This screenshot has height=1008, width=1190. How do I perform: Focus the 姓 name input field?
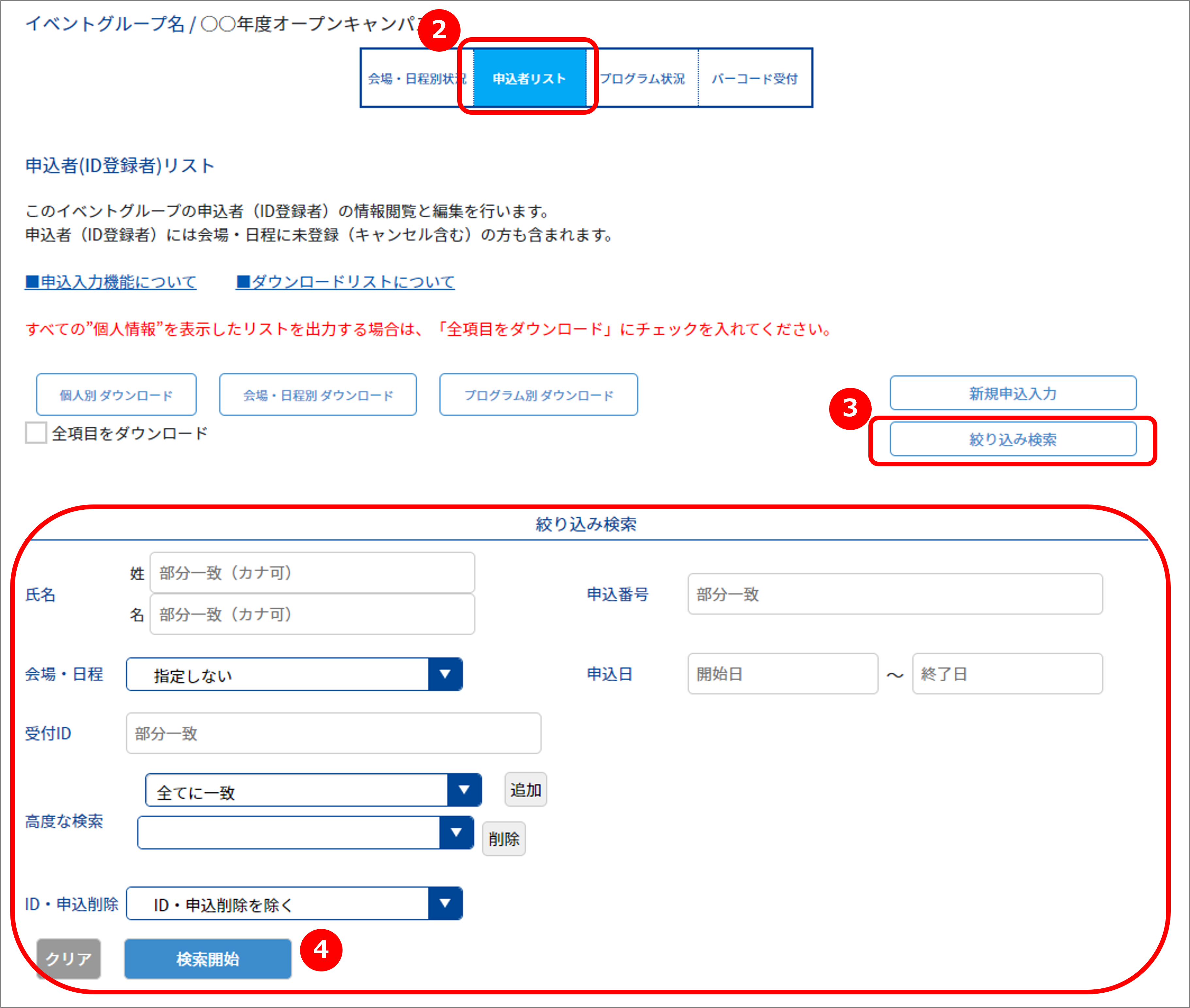[312, 572]
